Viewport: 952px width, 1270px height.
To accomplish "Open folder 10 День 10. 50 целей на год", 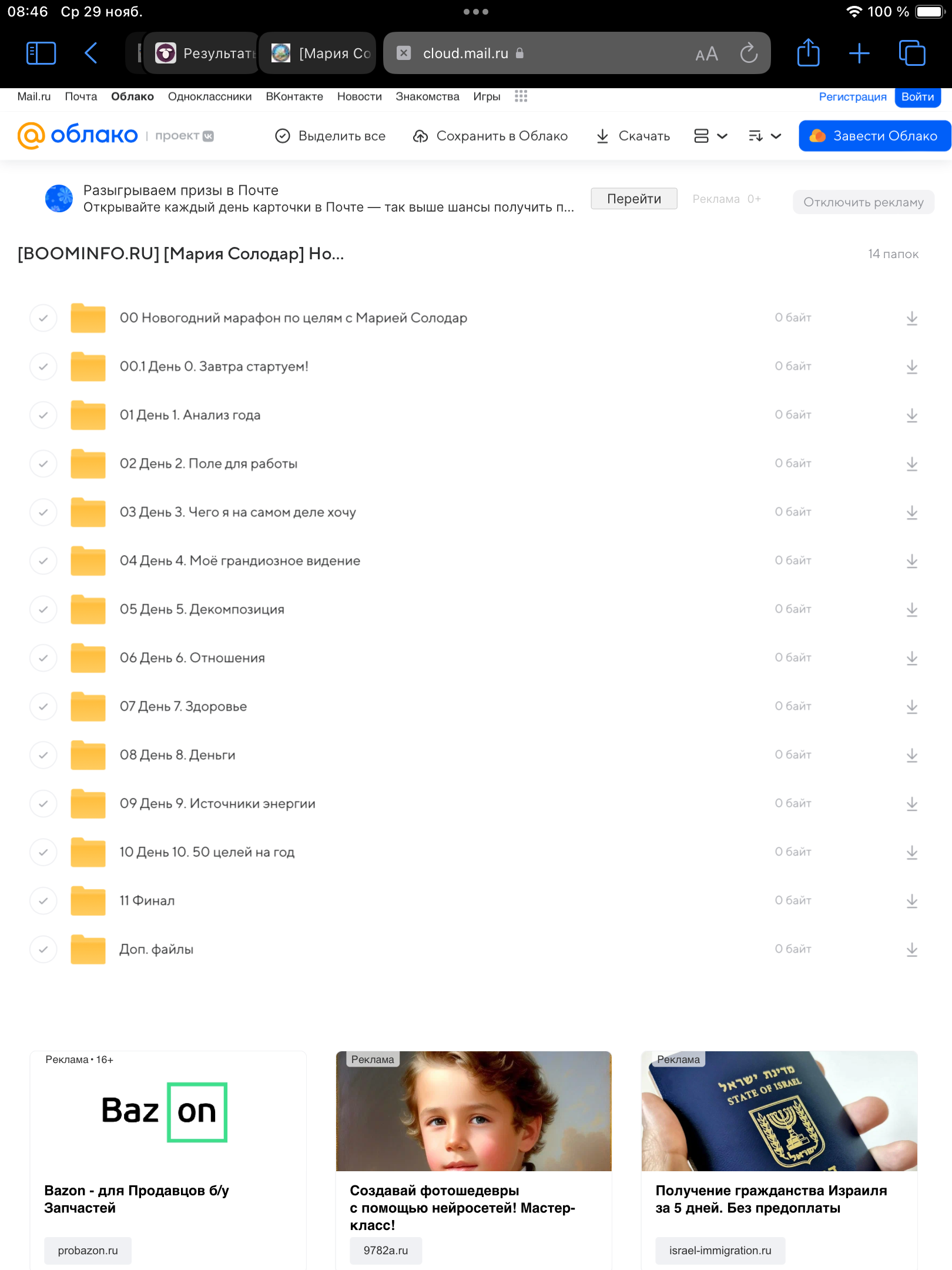I will (207, 853).
